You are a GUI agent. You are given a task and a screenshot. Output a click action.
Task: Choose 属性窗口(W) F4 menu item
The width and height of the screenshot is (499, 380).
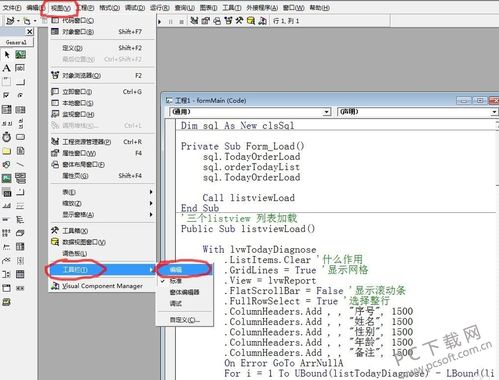[x=102, y=153]
